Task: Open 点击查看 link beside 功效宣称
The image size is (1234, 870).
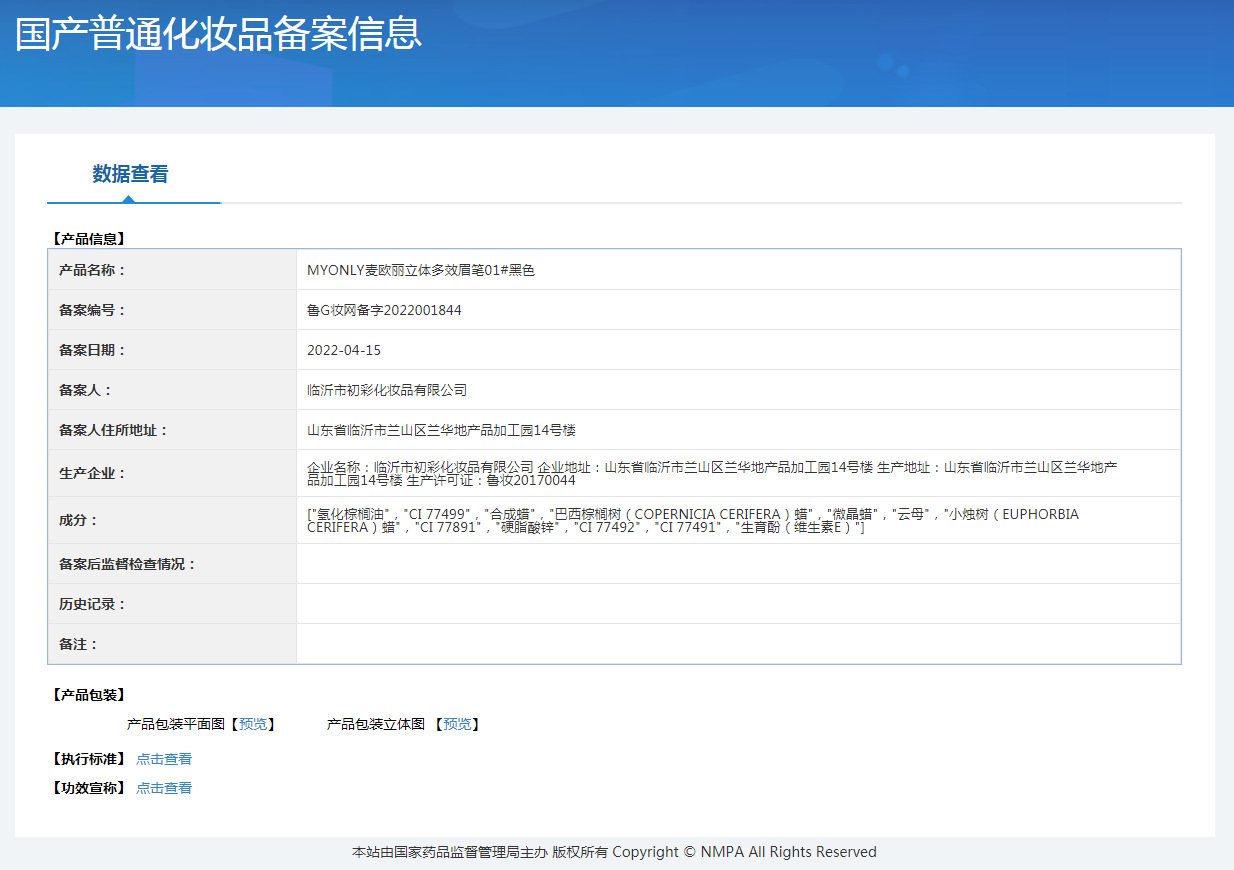Action: click(164, 788)
